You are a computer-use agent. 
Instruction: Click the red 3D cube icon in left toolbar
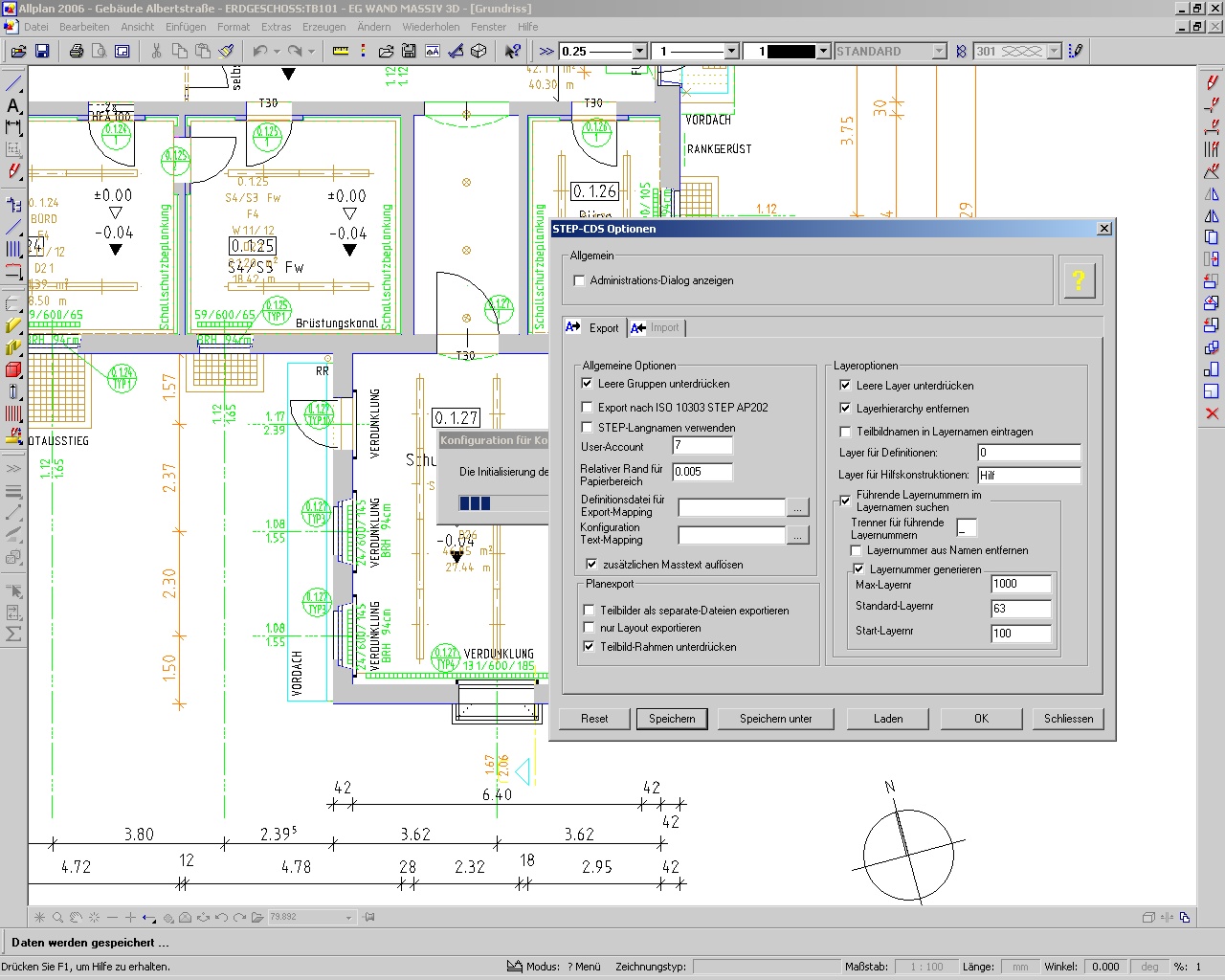click(x=13, y=369)
